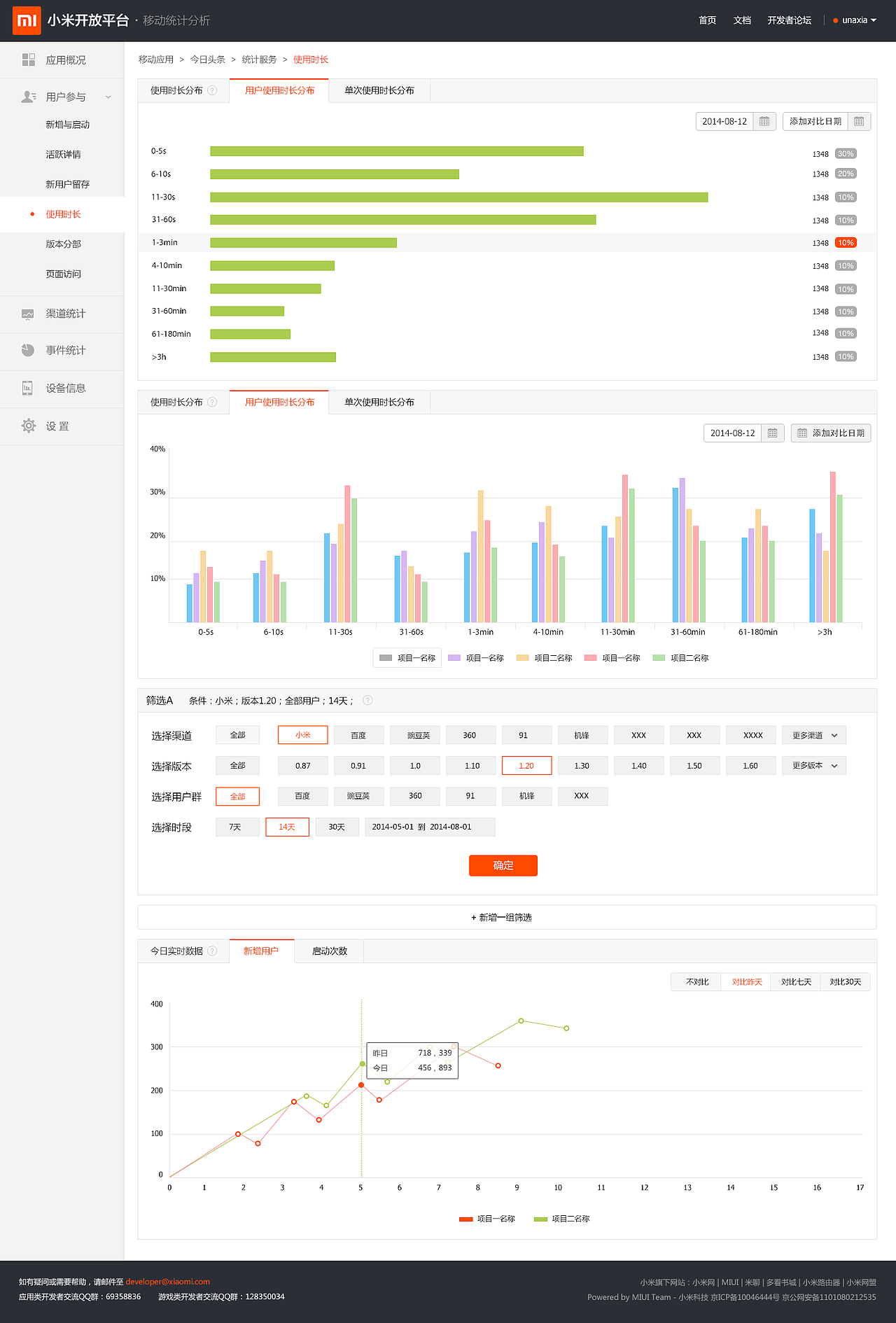Click the 用户参与 user icon
This screenshot has width=896, height=1323.
click(x=29, y=97)
